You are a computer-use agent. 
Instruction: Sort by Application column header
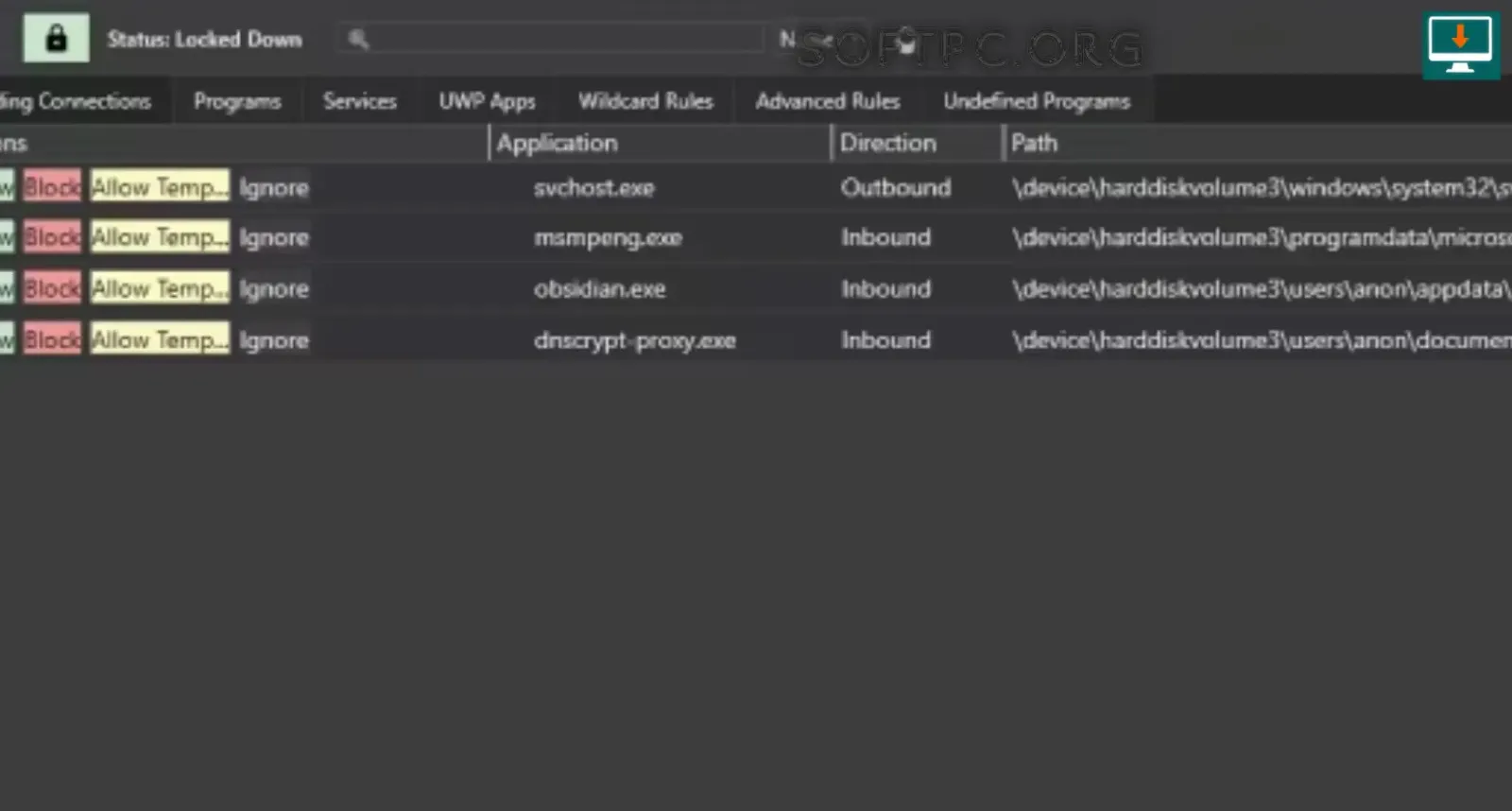tap(660, 144)
